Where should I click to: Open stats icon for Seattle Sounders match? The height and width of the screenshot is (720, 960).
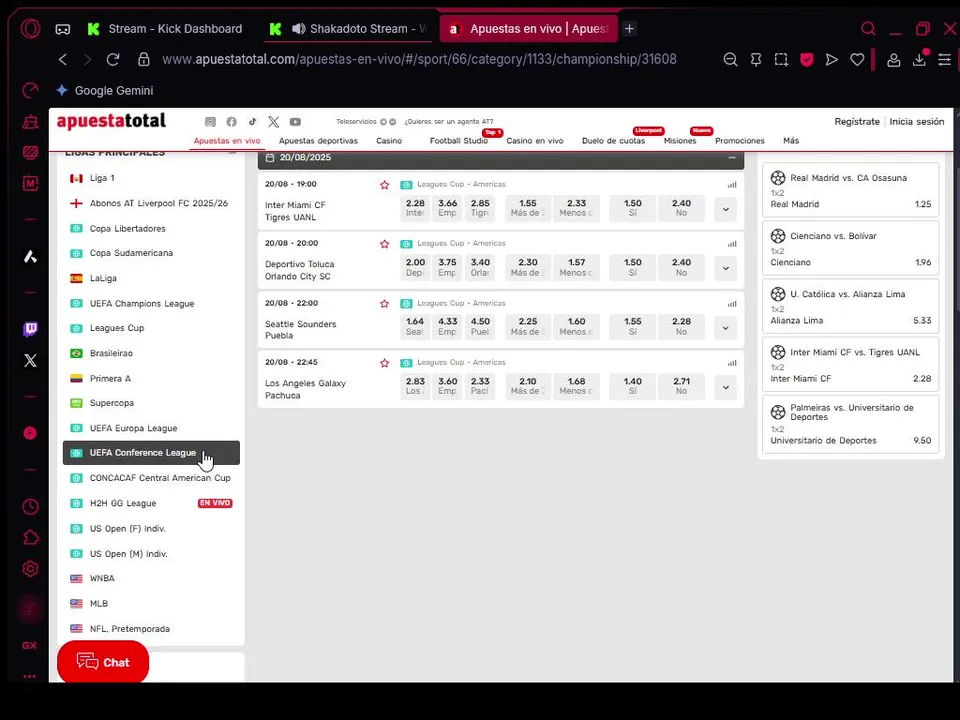coord(732,304)
